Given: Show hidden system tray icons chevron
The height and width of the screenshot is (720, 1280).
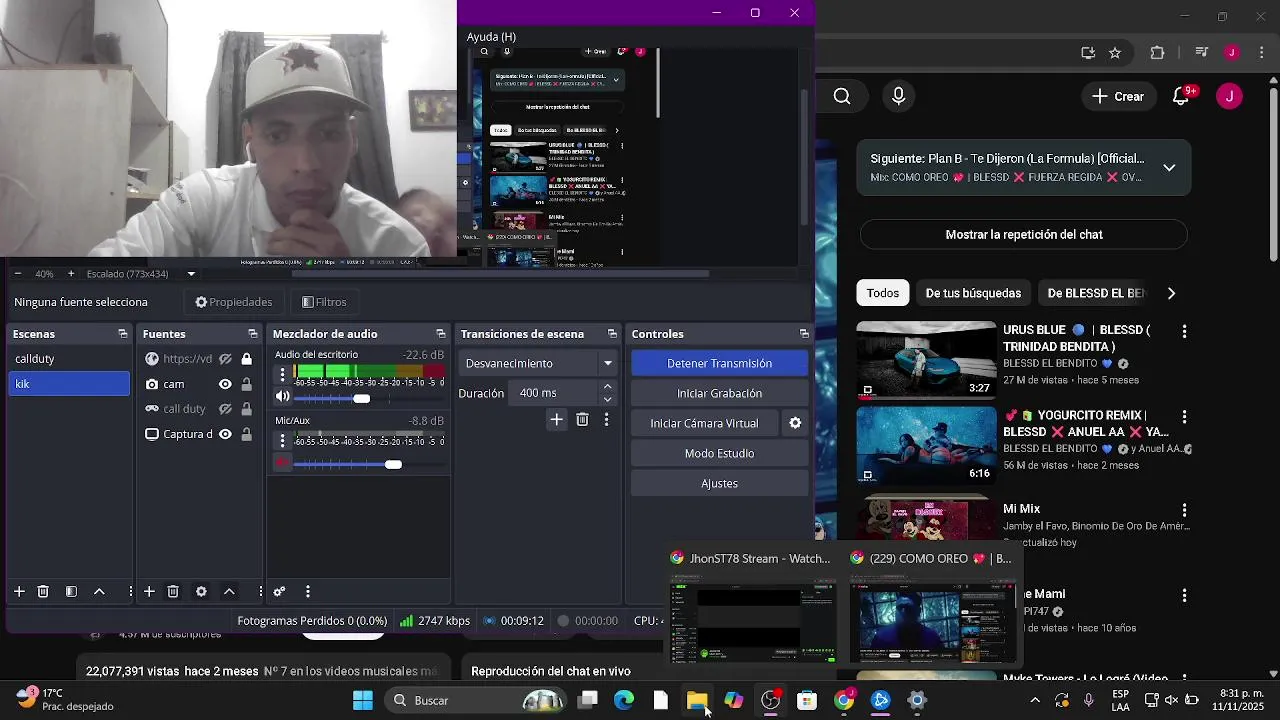Looking at the screenshot, I should (x=1035, y=700).
